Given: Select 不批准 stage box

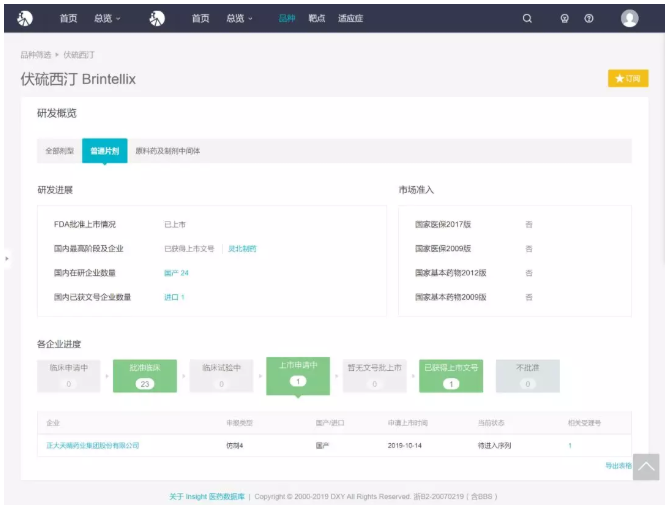Looking at the screenshot, I should 528,376.
